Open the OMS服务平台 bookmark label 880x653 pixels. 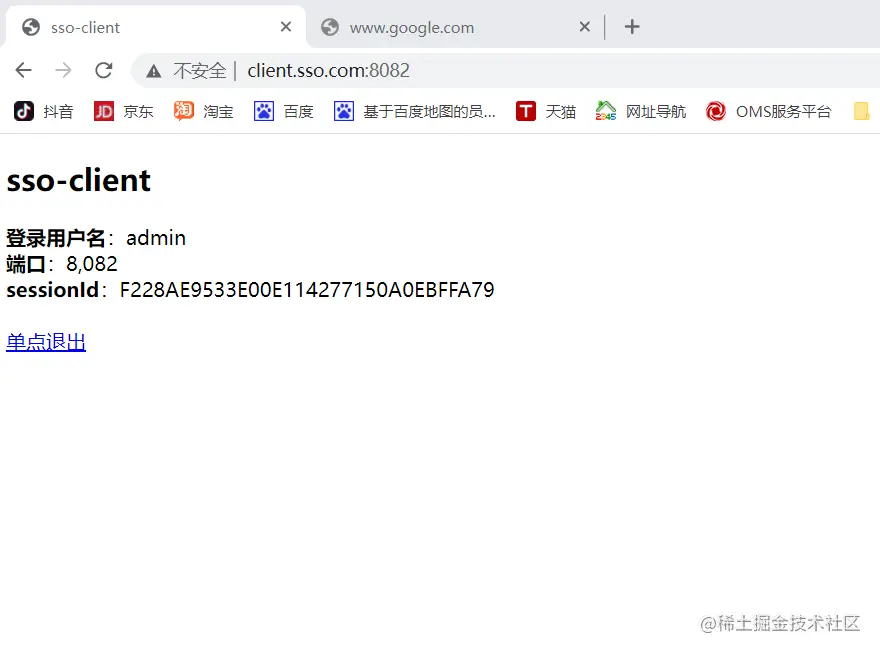click(x=783, y=112)
